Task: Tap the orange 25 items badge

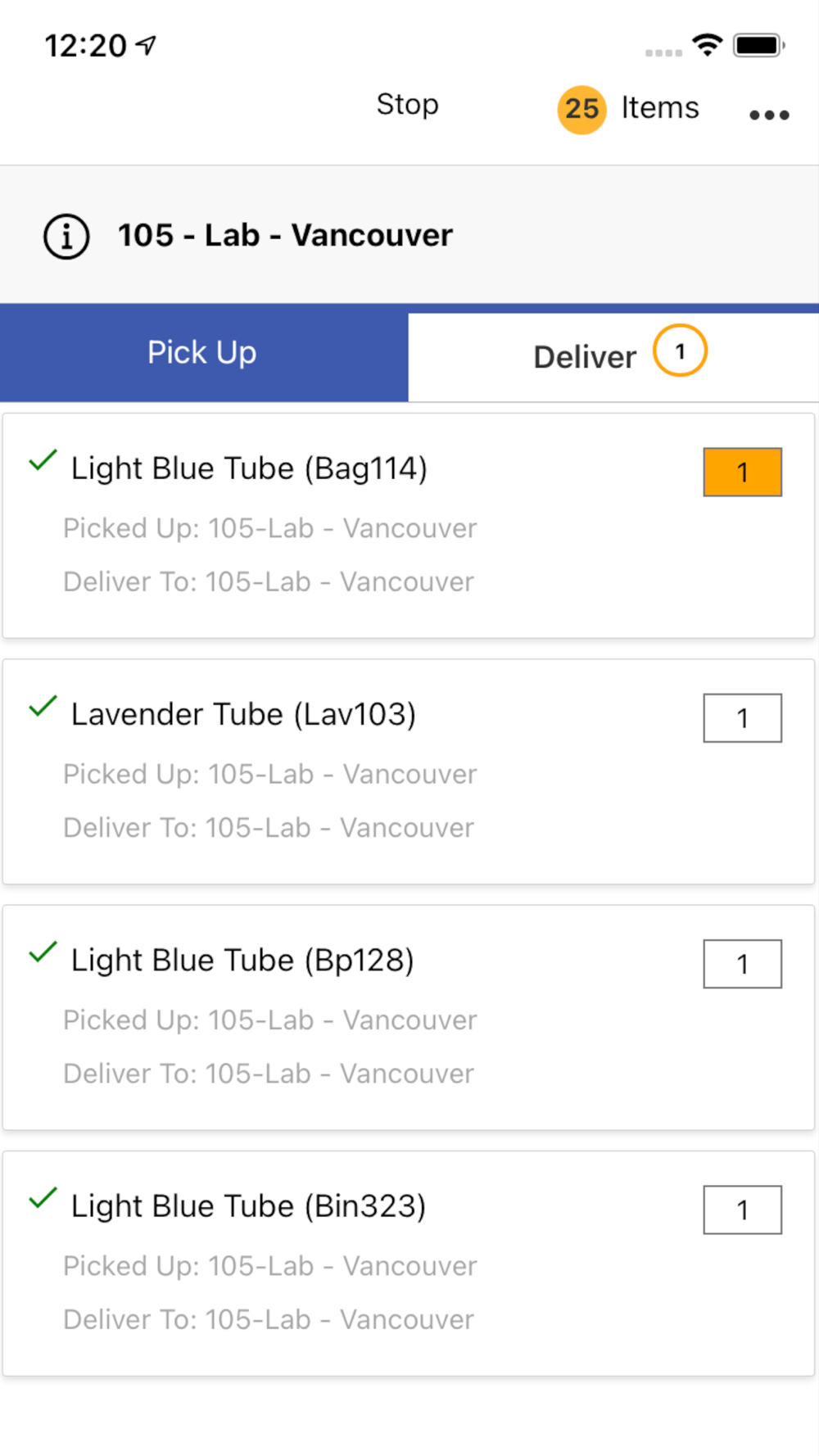Action: pos(581,109)
